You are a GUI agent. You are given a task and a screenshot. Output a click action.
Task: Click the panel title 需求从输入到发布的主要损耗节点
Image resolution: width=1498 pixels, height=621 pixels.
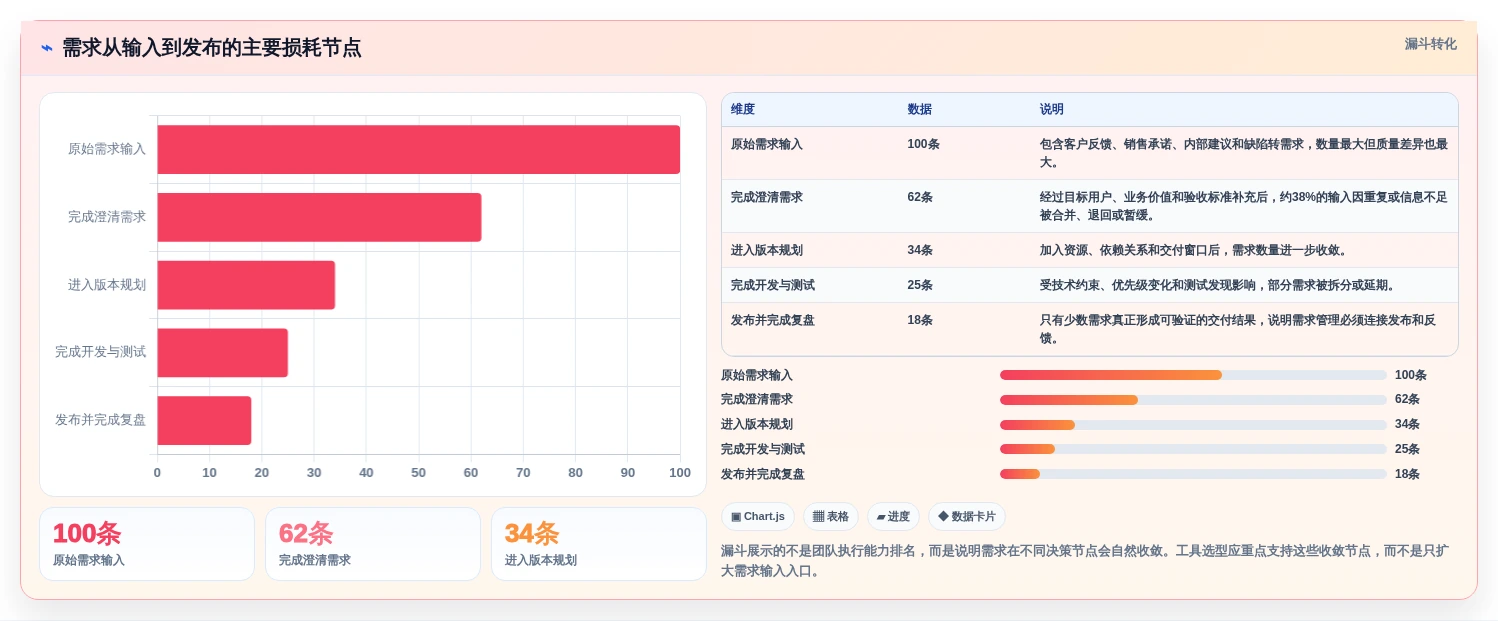(212, 48)
